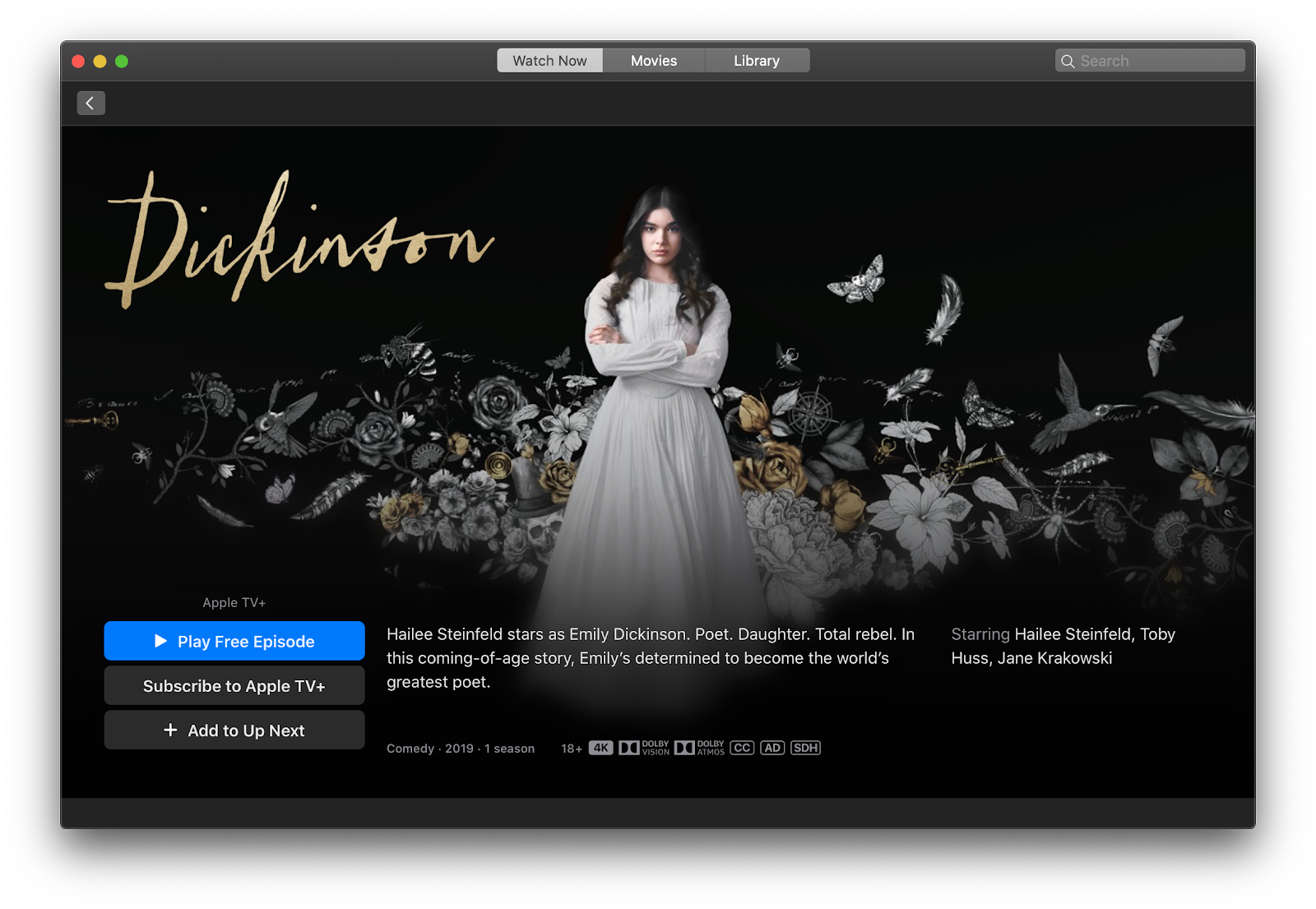Switch to the Watch Now tab

coord(549,61)
